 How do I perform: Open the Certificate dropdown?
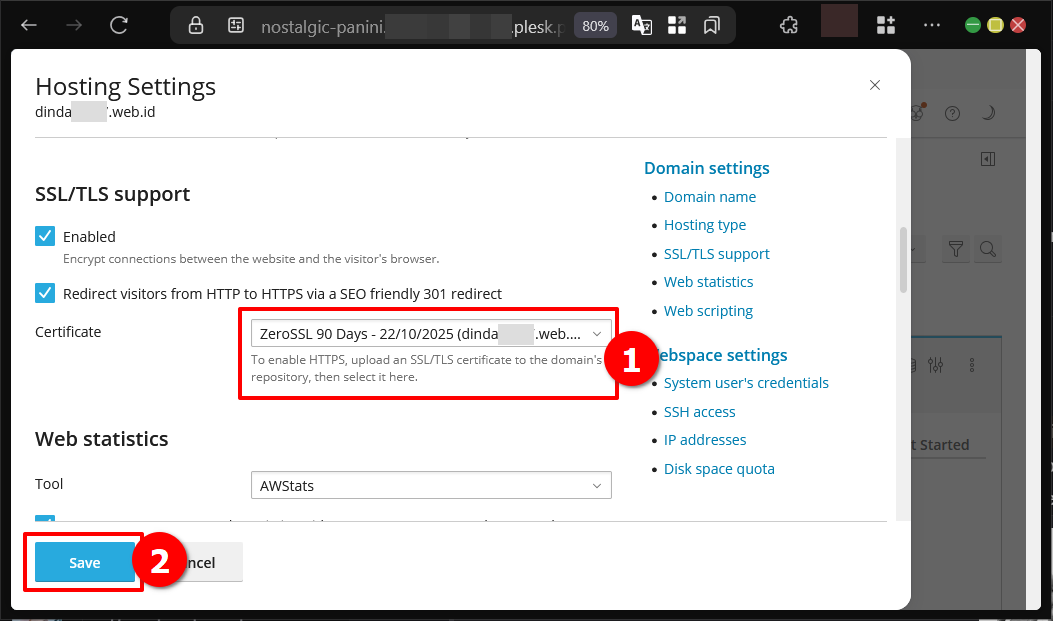pos(430,333)
